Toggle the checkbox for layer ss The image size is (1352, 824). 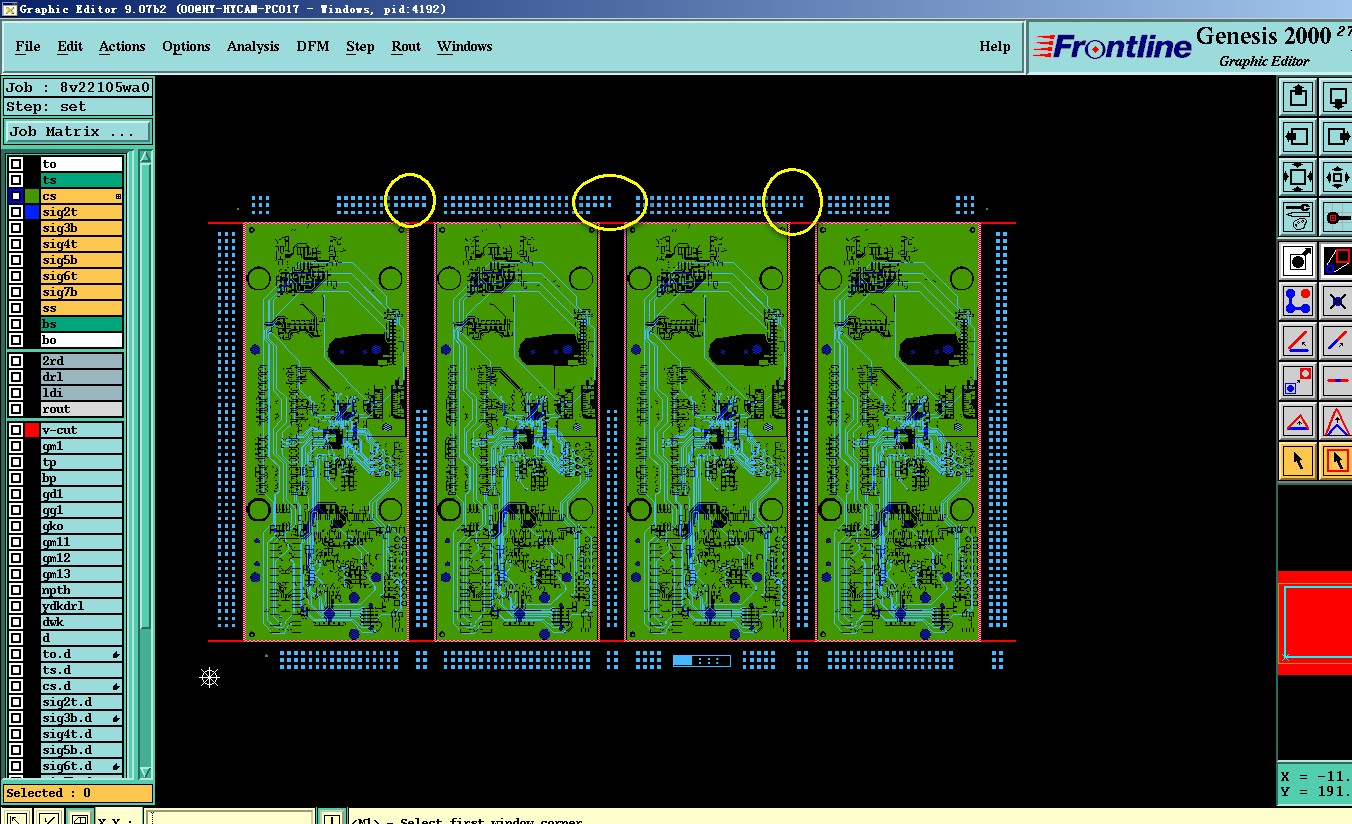(16, 308)
